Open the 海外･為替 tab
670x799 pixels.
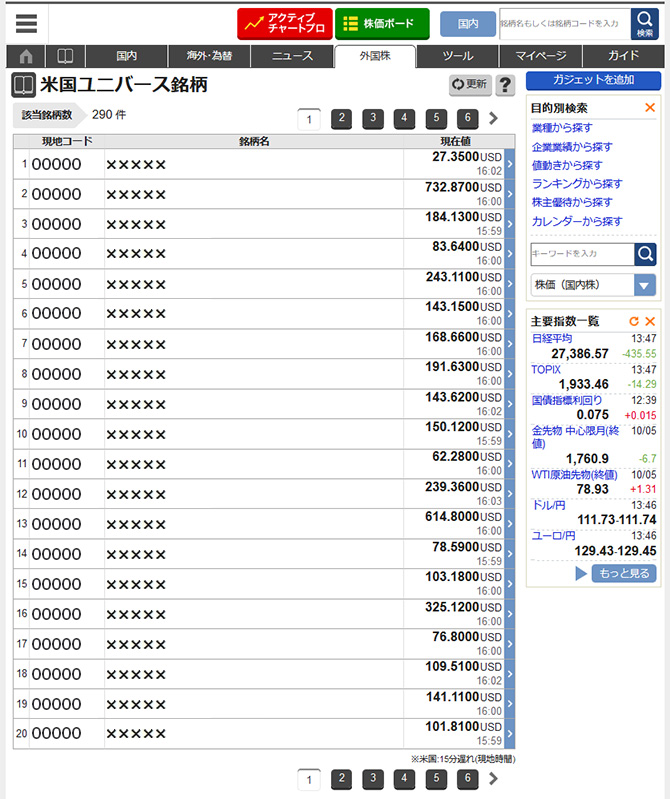[x=208, y=56]
